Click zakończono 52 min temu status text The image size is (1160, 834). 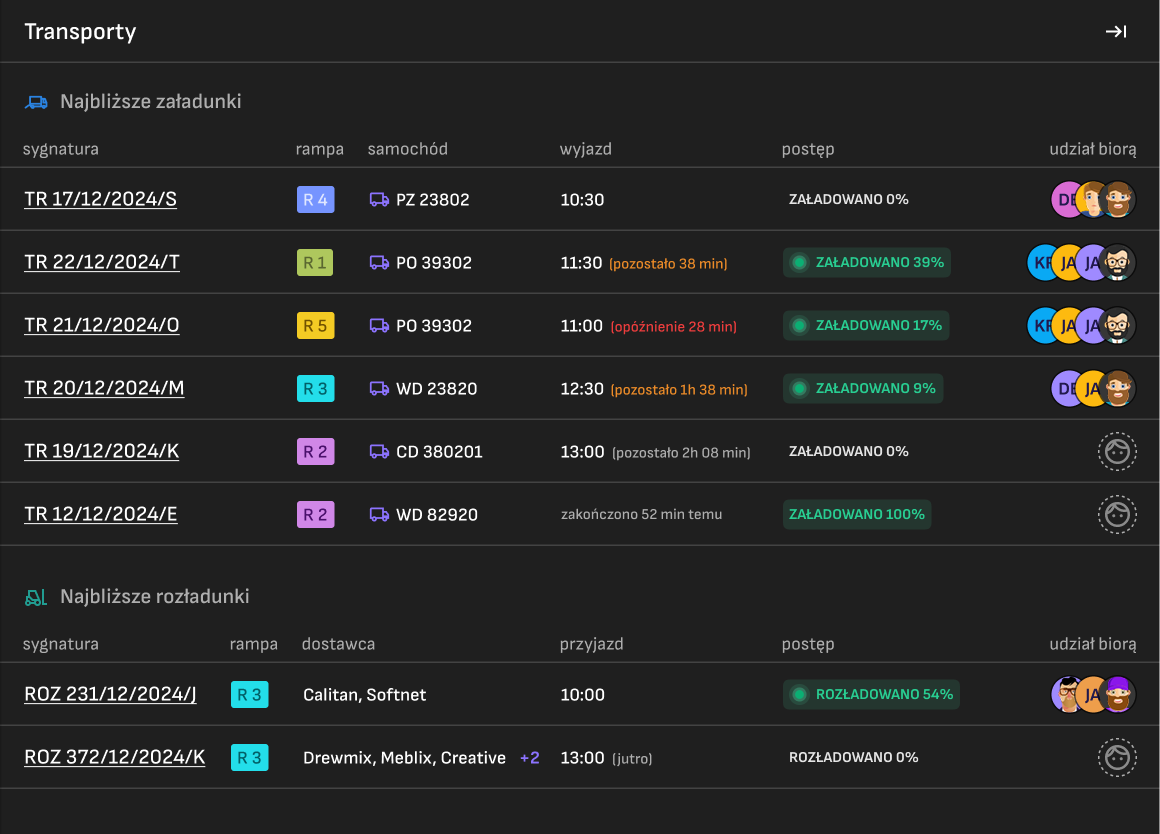tap(641, 514)
